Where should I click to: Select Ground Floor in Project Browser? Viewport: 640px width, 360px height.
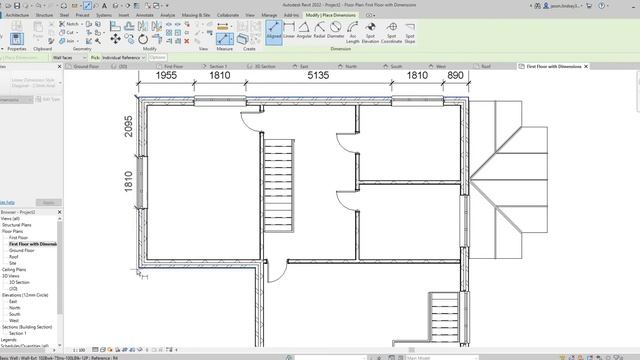coord(22,251)
